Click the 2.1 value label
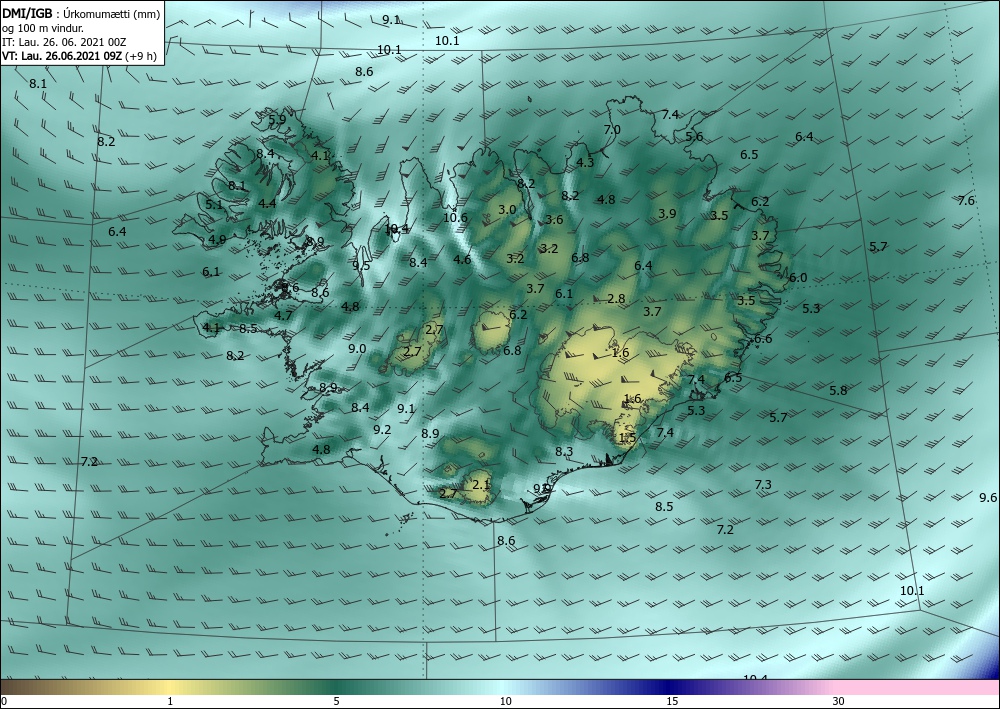Image resolution: width=1000 pixels, height=709 pixels. [x=480, y=485]
